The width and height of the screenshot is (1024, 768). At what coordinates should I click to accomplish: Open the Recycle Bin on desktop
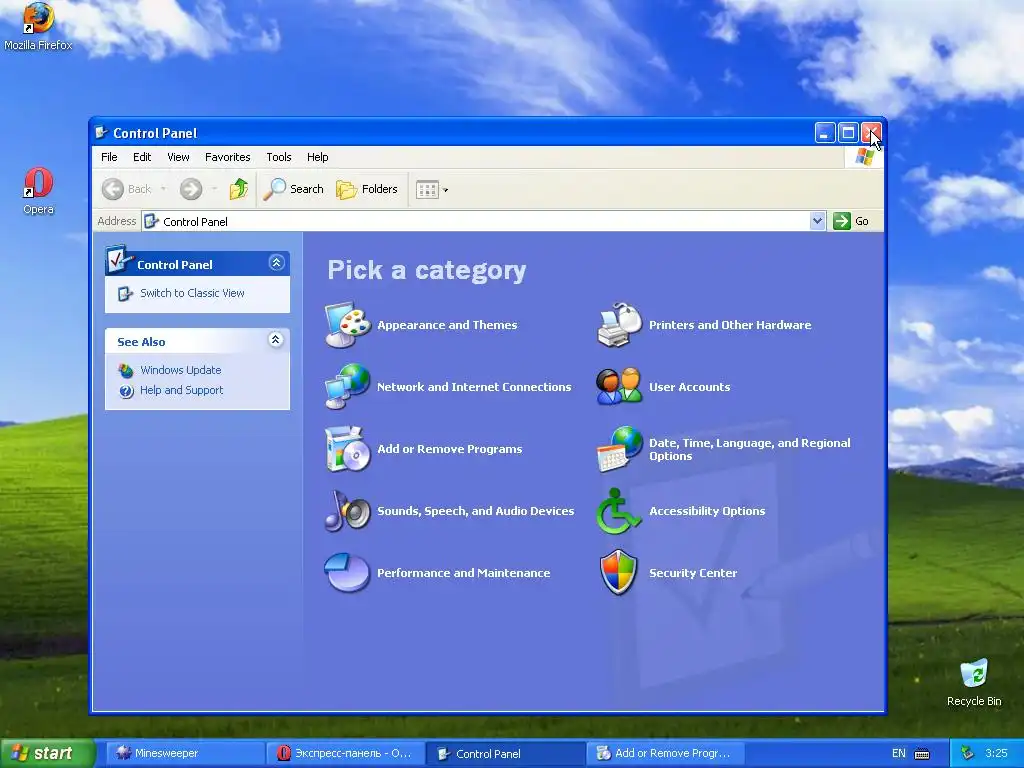974,682
